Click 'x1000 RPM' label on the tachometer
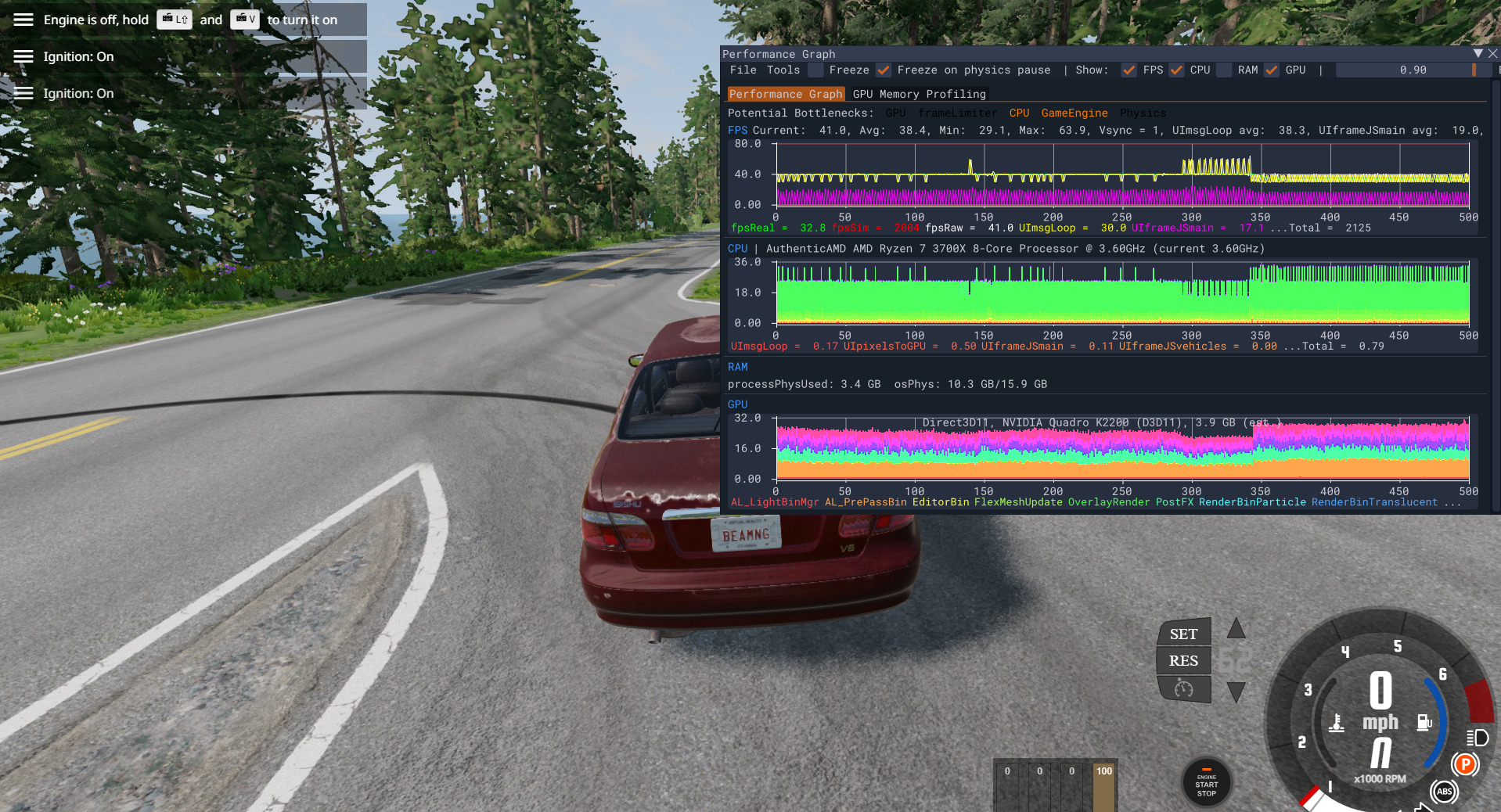1501x812 pixels. pos(1380,779)
